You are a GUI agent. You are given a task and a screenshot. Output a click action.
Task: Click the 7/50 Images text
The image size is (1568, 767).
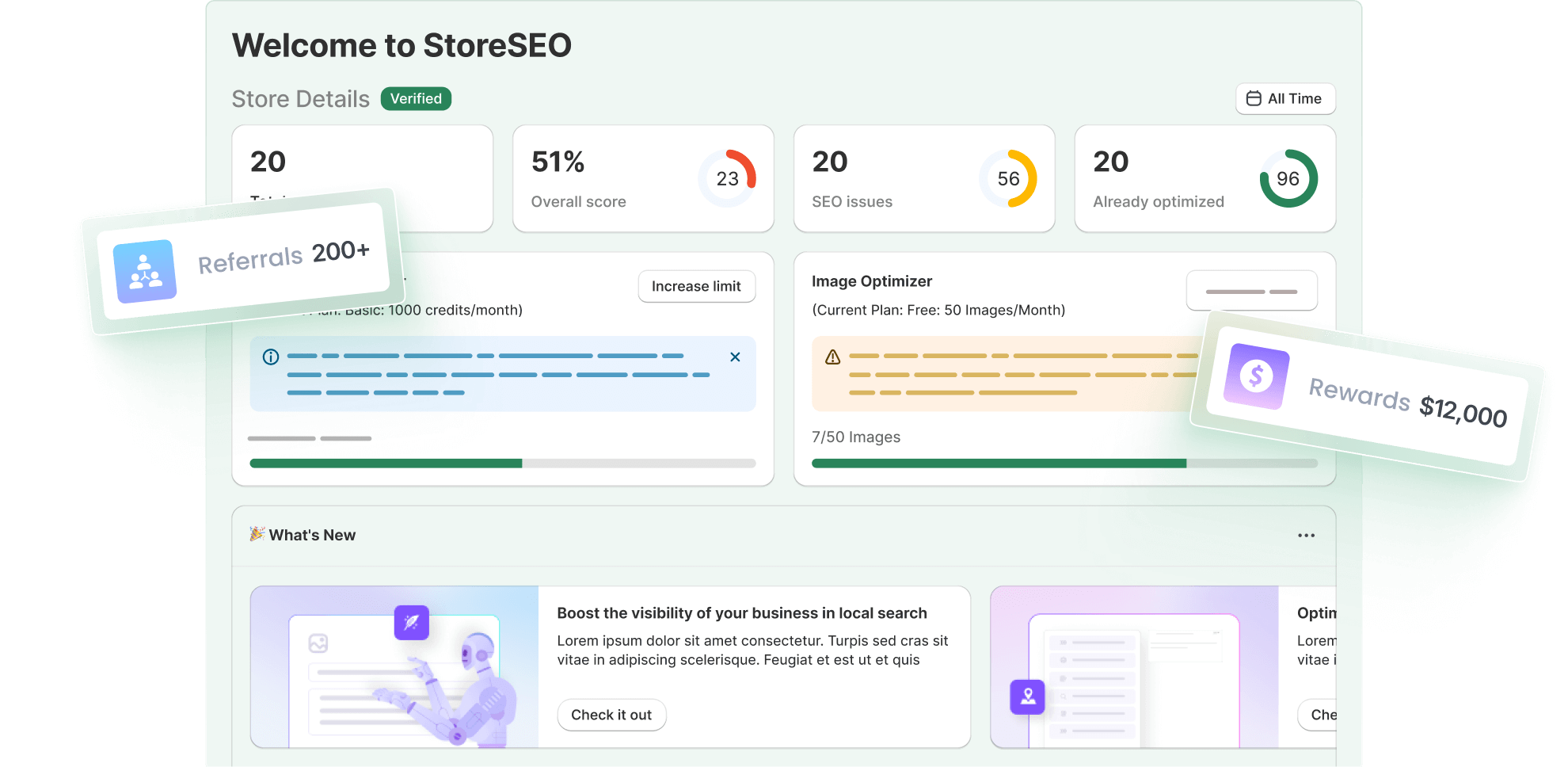(x=856, y=437)
